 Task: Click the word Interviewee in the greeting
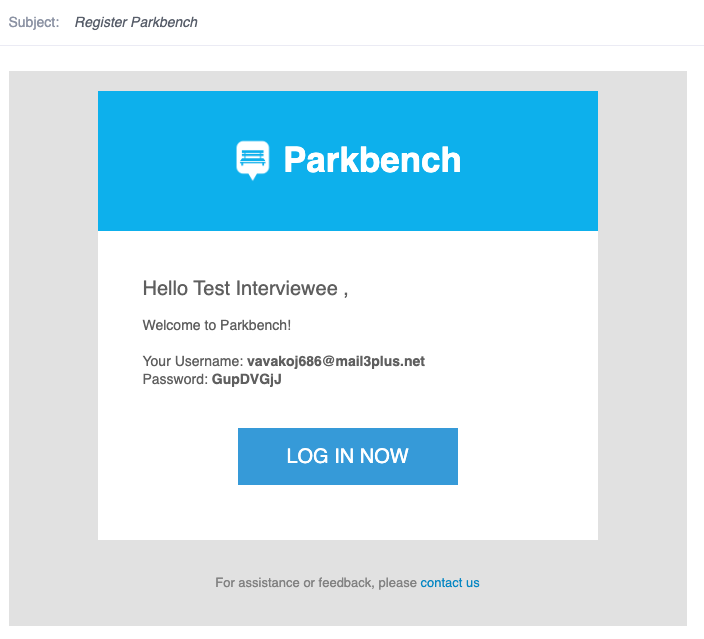pos(286,288)
